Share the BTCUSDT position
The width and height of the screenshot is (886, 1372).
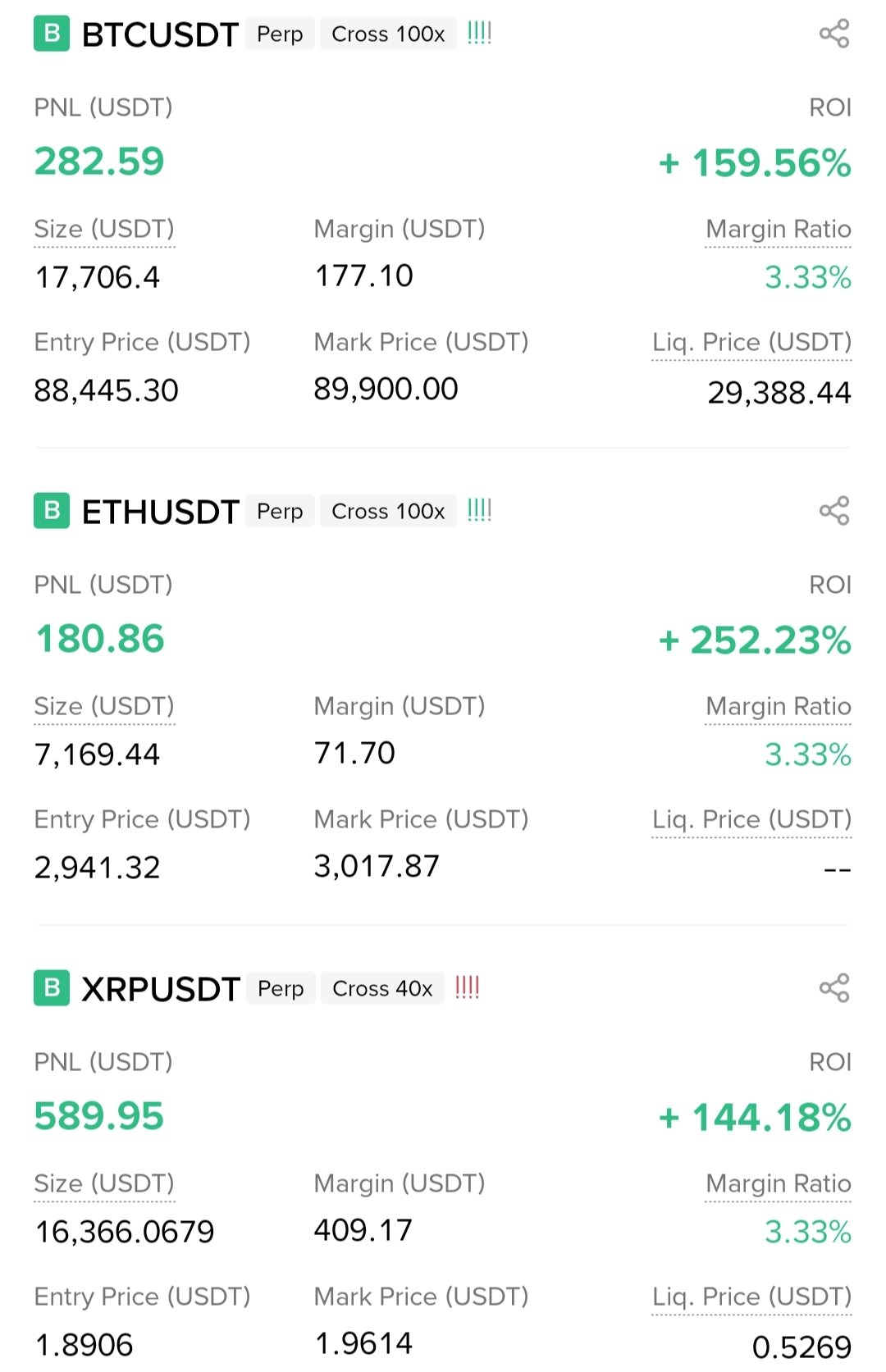[834, 34]
